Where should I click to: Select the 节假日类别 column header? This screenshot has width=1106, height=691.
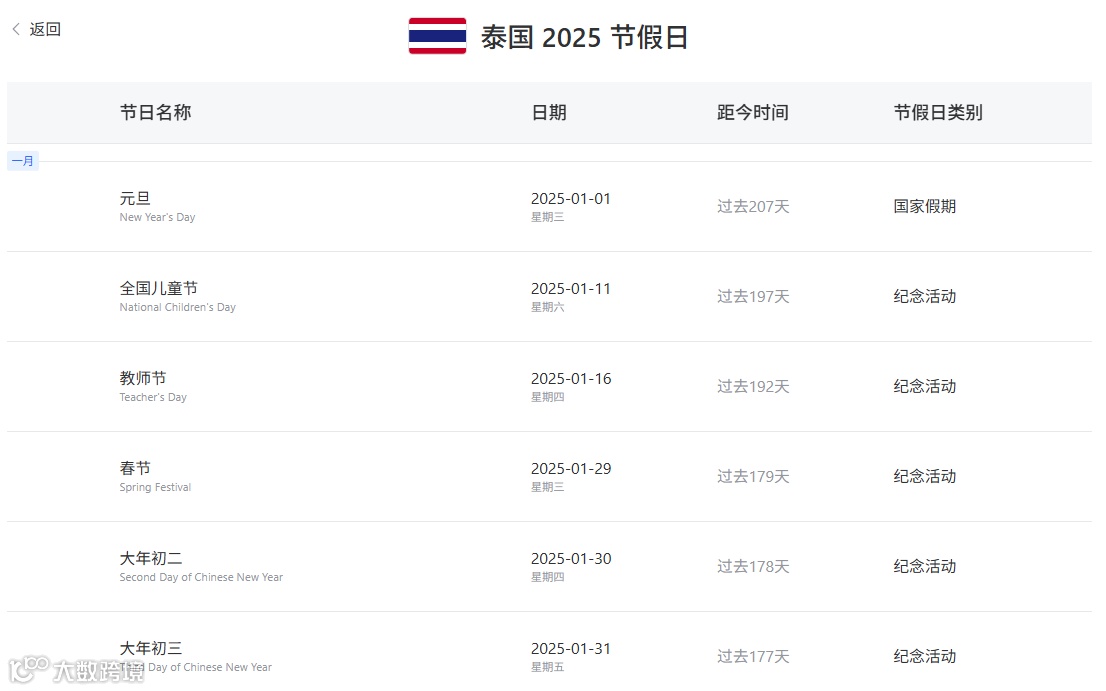point(937,112)
